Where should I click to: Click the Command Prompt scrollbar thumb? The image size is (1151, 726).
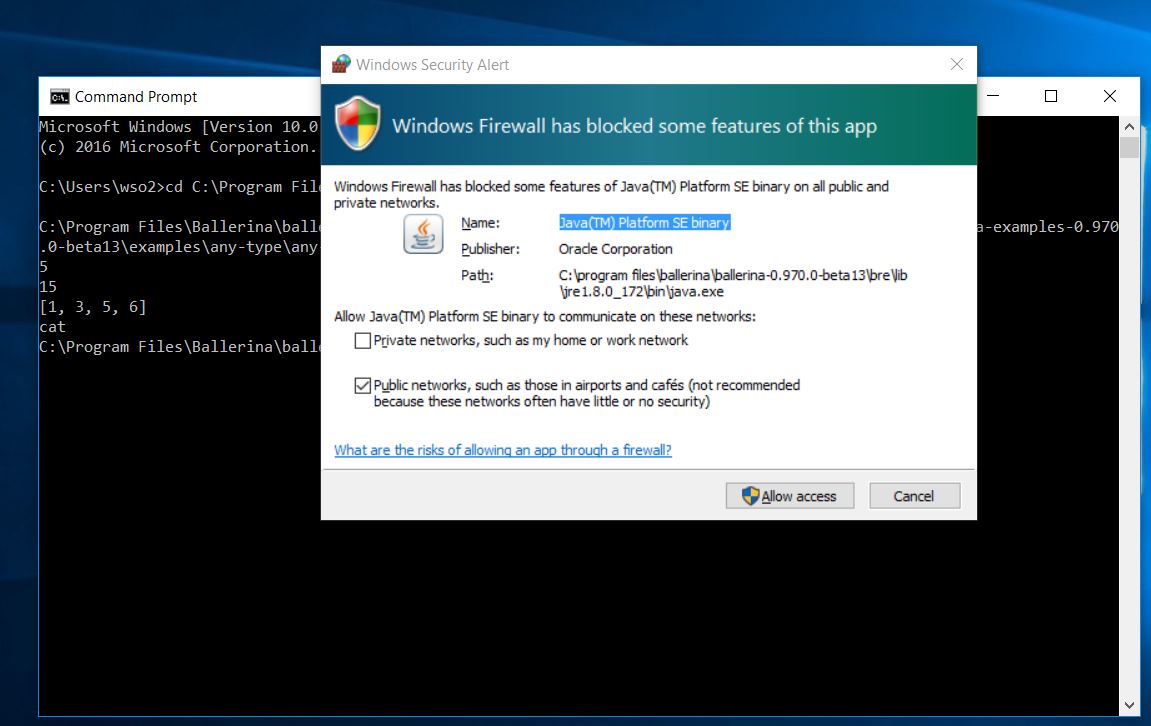point(1129,147)
